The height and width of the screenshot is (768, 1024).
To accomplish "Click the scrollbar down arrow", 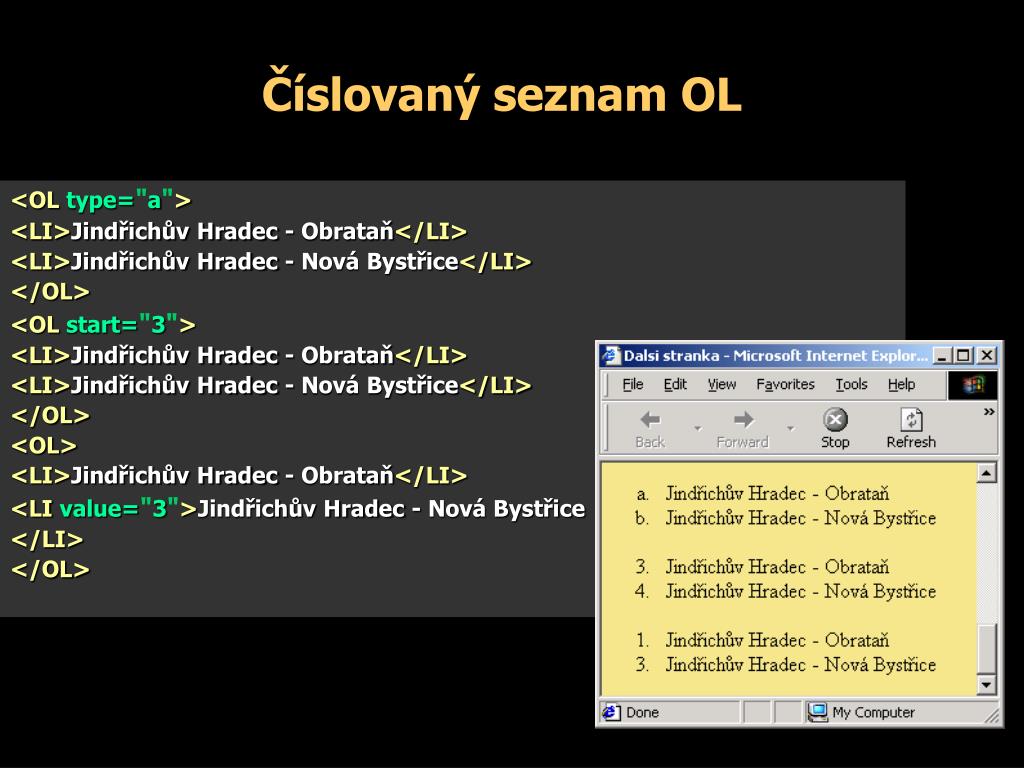I will tap(986, 685).
